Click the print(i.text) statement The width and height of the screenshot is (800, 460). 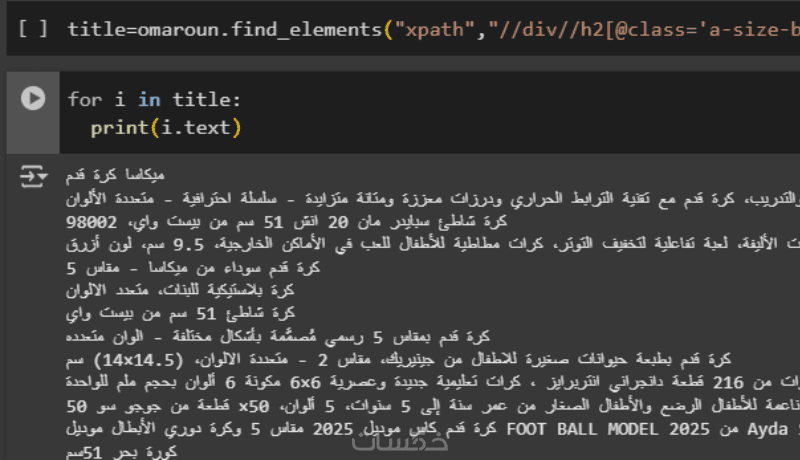click(x=166, y=127)
